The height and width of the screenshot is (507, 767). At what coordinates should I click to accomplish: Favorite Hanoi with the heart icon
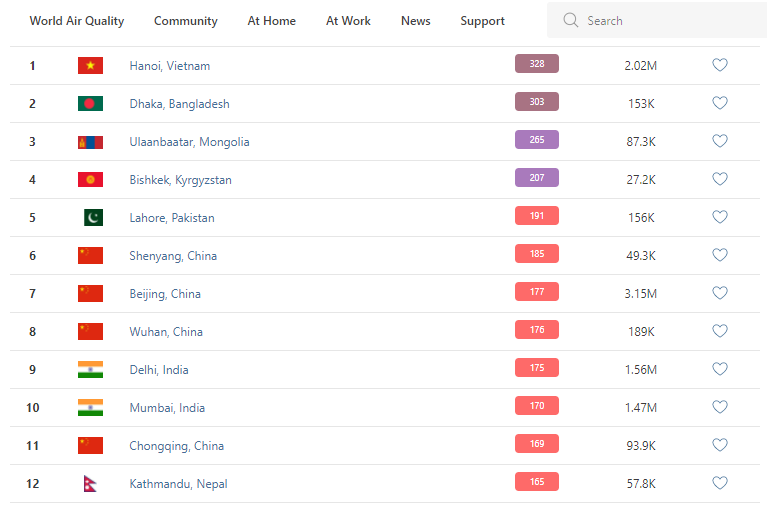click(720, 66)
